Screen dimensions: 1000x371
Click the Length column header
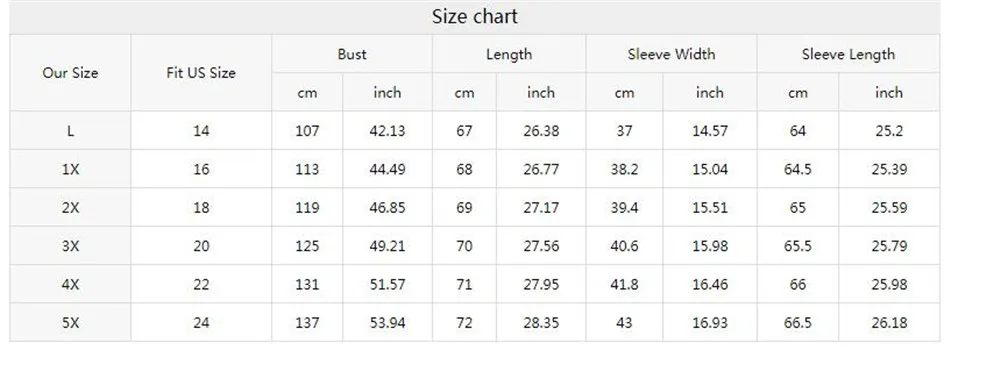point(509,54)
